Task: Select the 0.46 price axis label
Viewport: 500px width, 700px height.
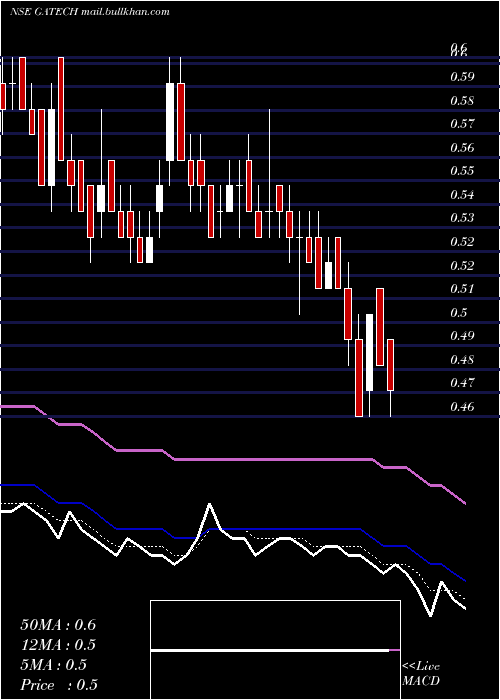Action: 462,407
